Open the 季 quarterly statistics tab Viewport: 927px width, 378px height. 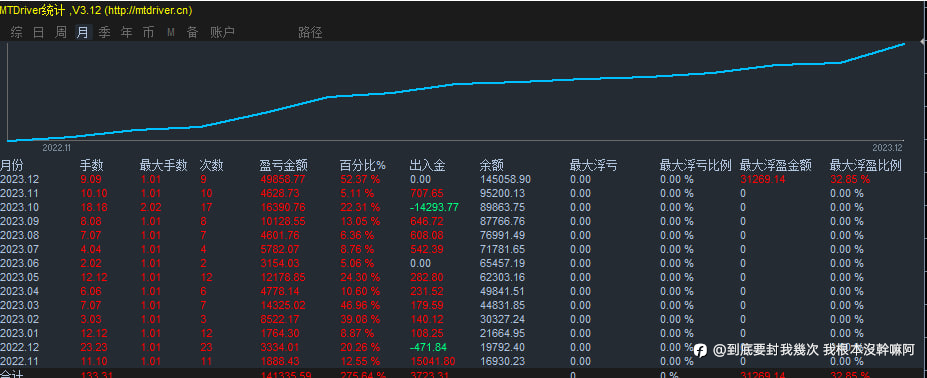pyautogui.click(x=105, y=33)
